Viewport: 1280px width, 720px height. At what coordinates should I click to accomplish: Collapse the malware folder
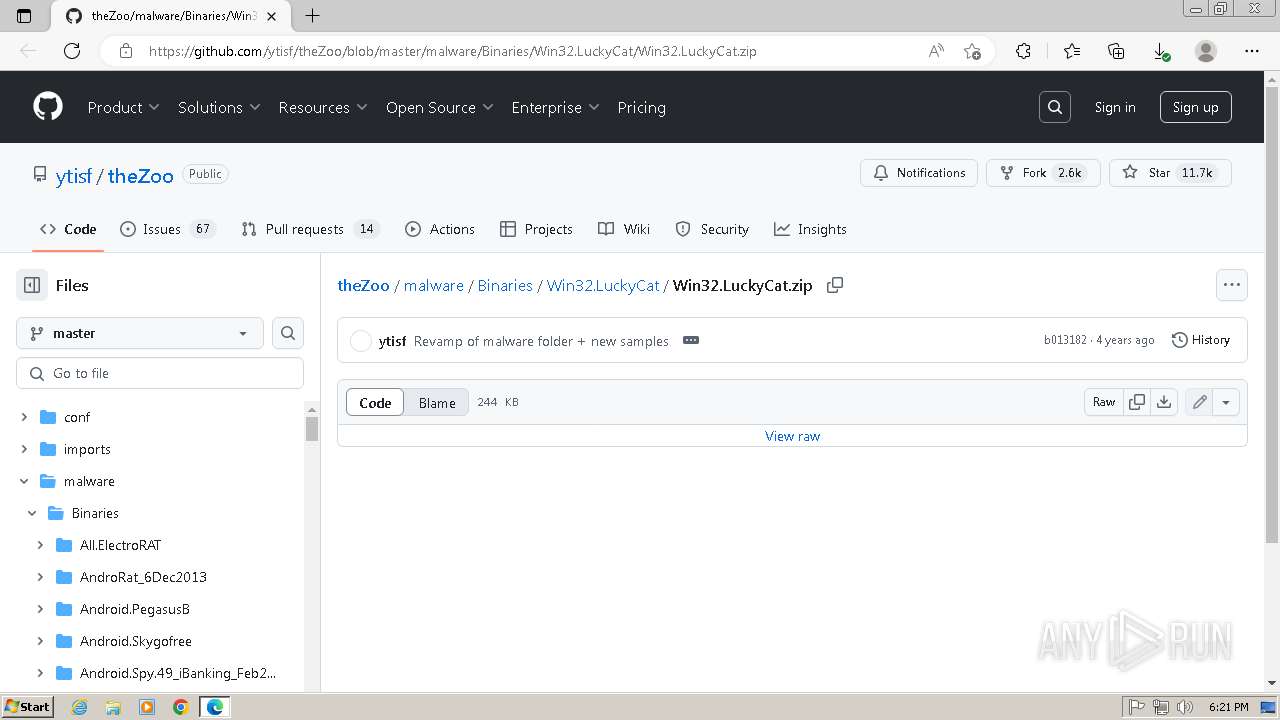[24, 481]
